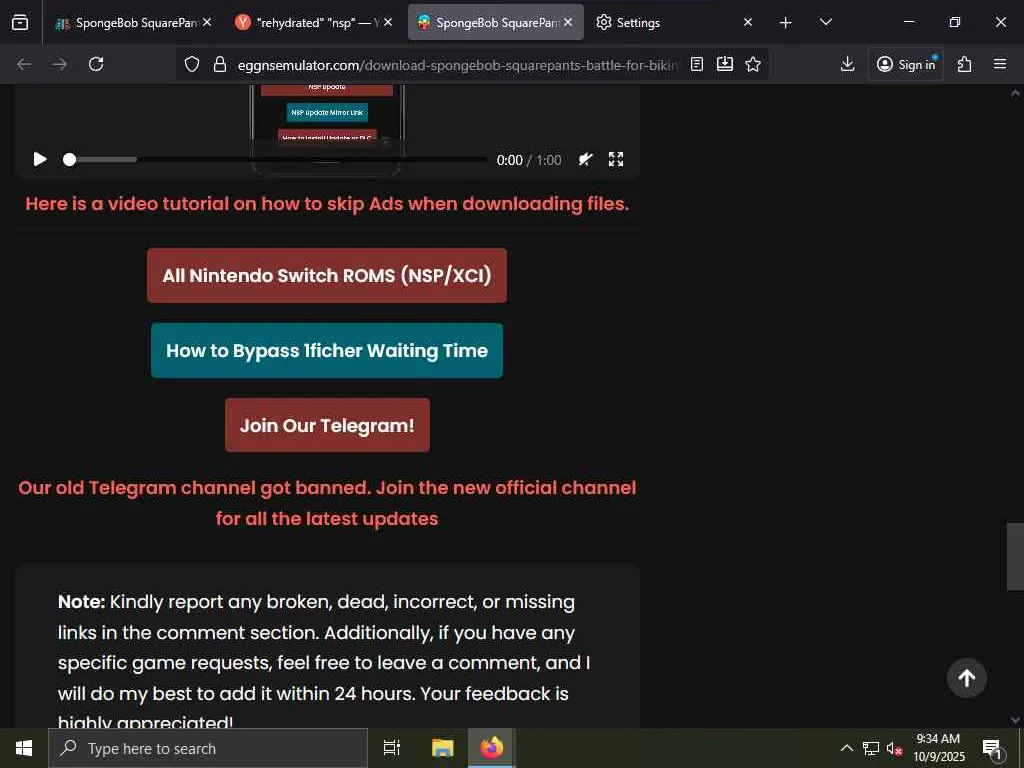Open tracking protection shield icon
Screen dimensions: 1024x768
tap(191, 64)
